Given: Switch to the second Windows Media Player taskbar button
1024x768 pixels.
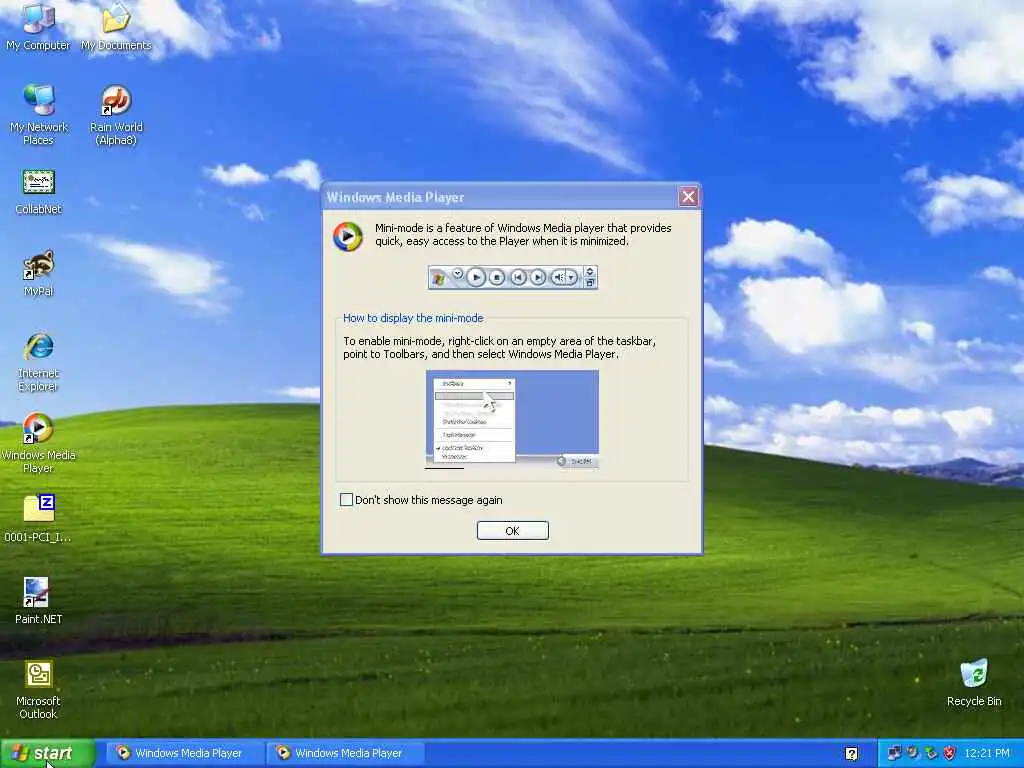Looking at the screenshot, I should click(x=345, y=753).
